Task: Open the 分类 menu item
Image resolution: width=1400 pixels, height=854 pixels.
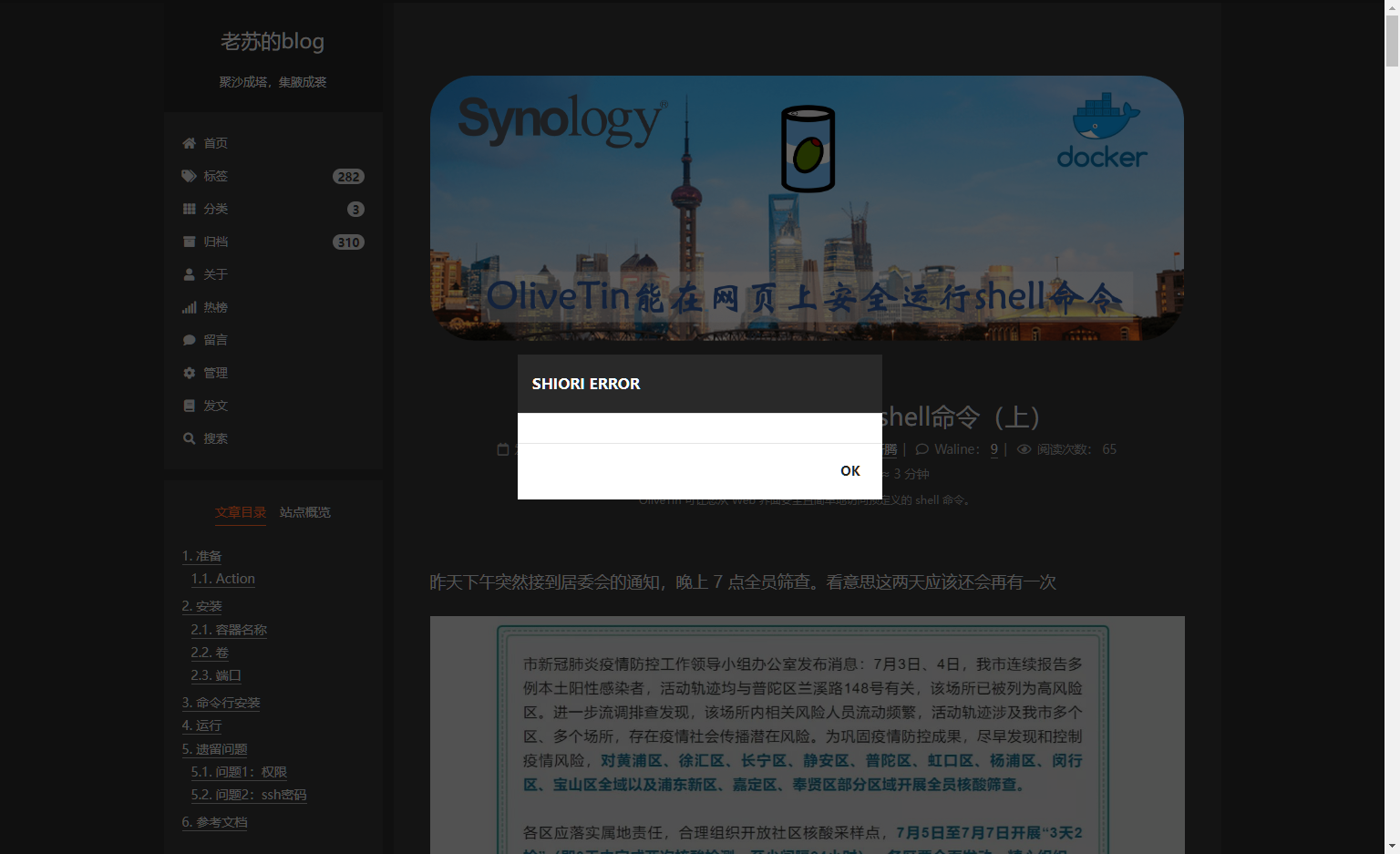Action: tap(273, 209)
